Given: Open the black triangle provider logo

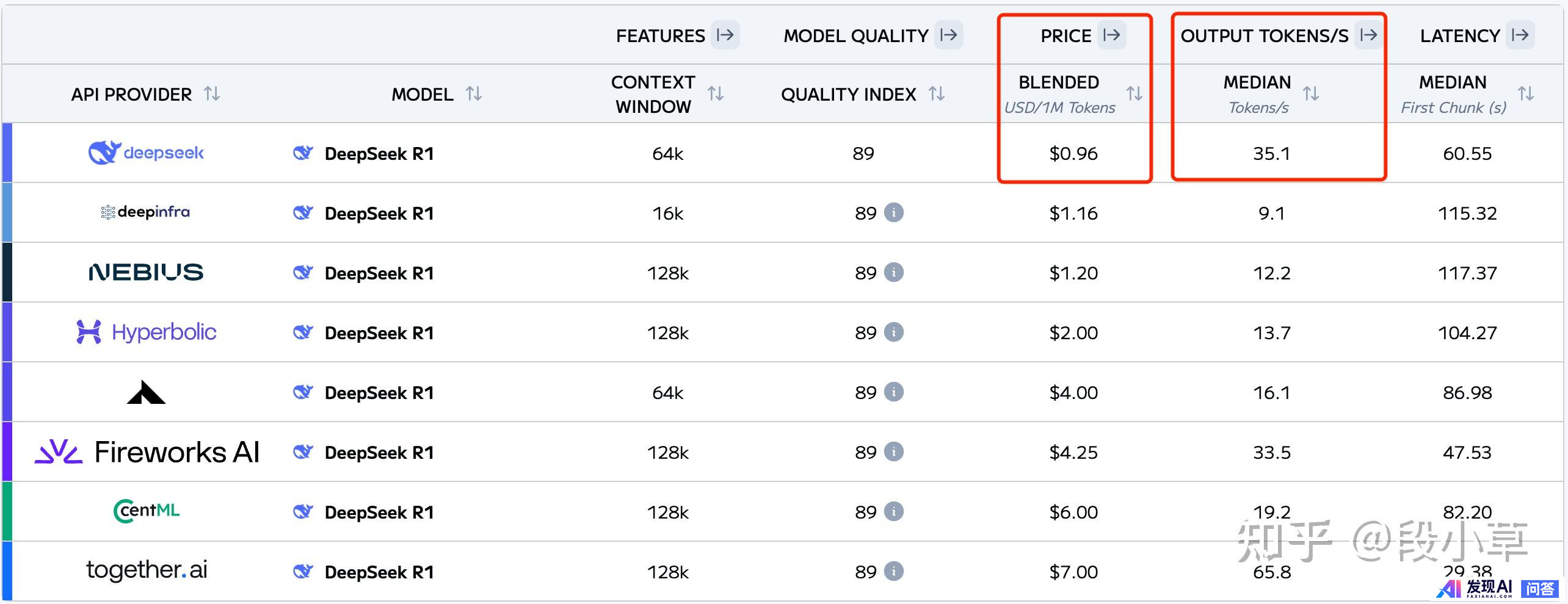Looking at the screenshot, I should point(146,392).
